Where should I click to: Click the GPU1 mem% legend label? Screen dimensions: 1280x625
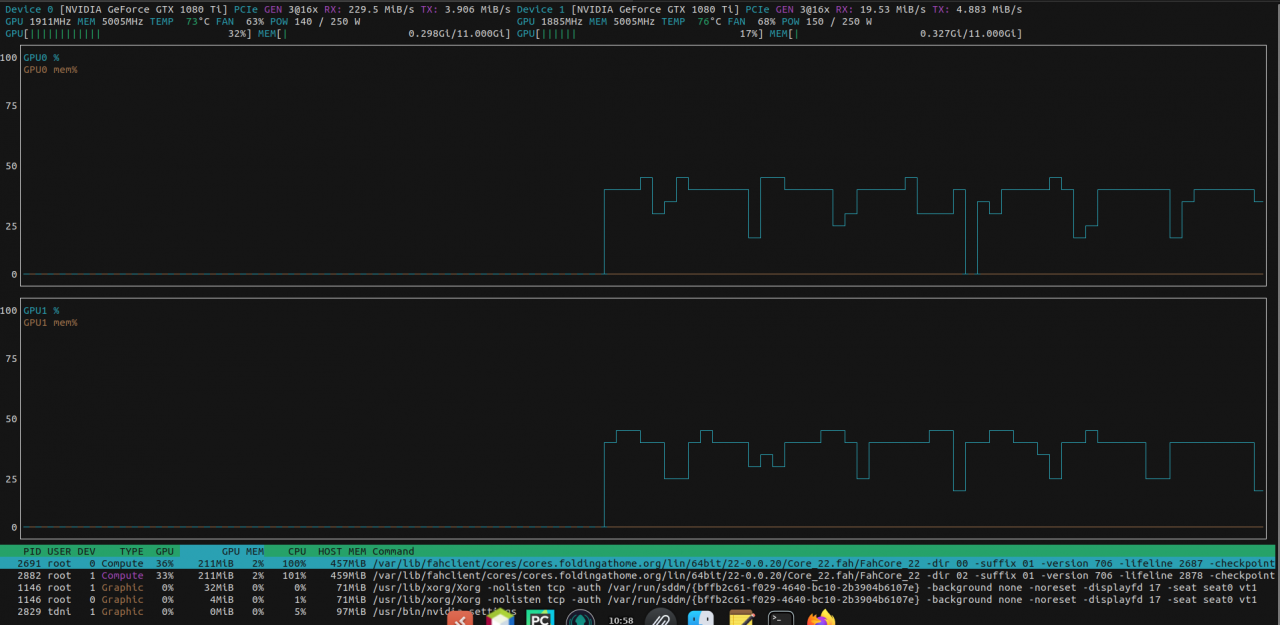(x=50, y=323)
